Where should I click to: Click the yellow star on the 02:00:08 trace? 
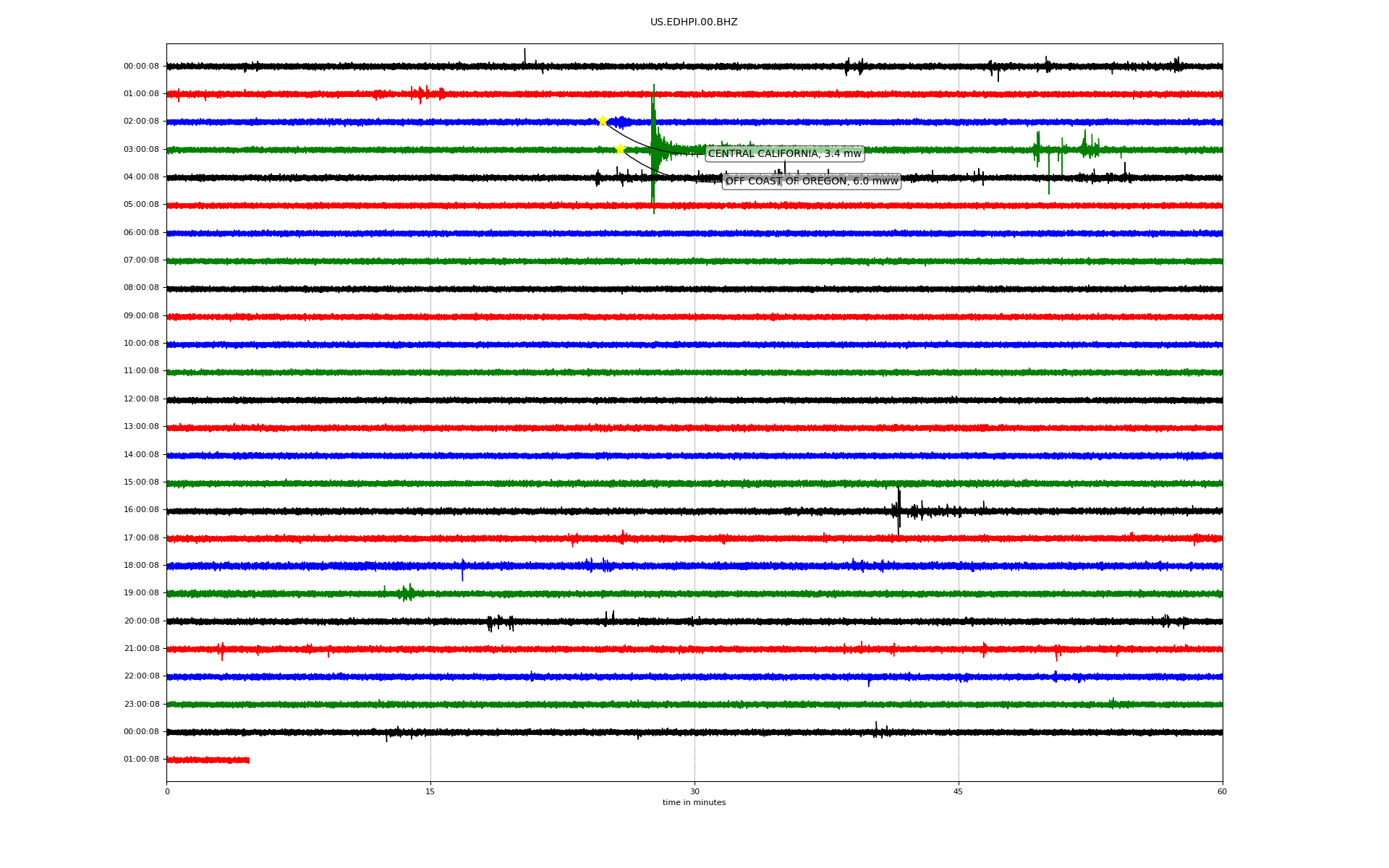[x=603, y=121]
